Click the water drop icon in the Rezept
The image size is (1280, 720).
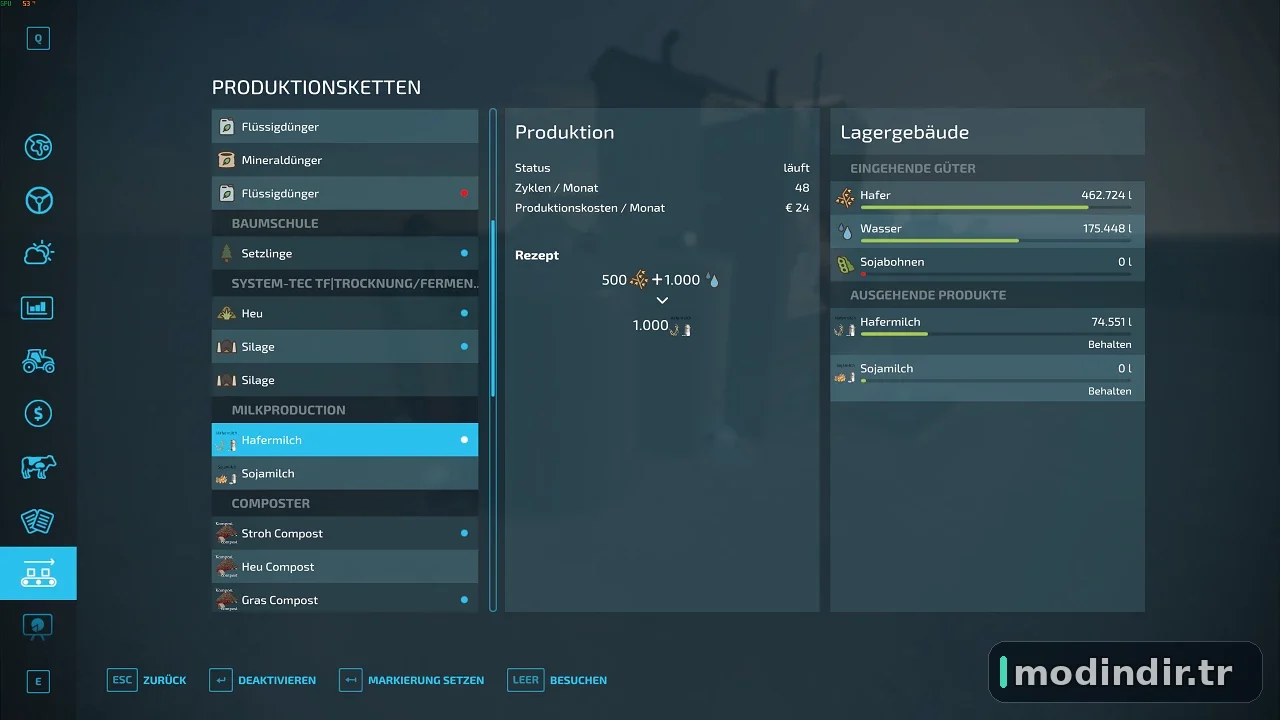point(712,281)
